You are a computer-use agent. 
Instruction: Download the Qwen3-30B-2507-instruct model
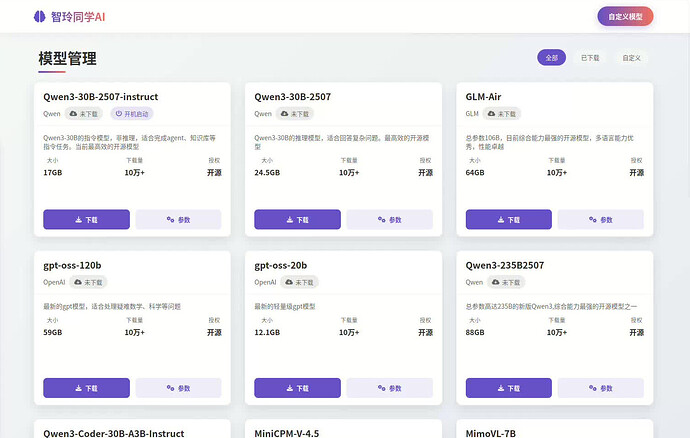coord(86,219)
